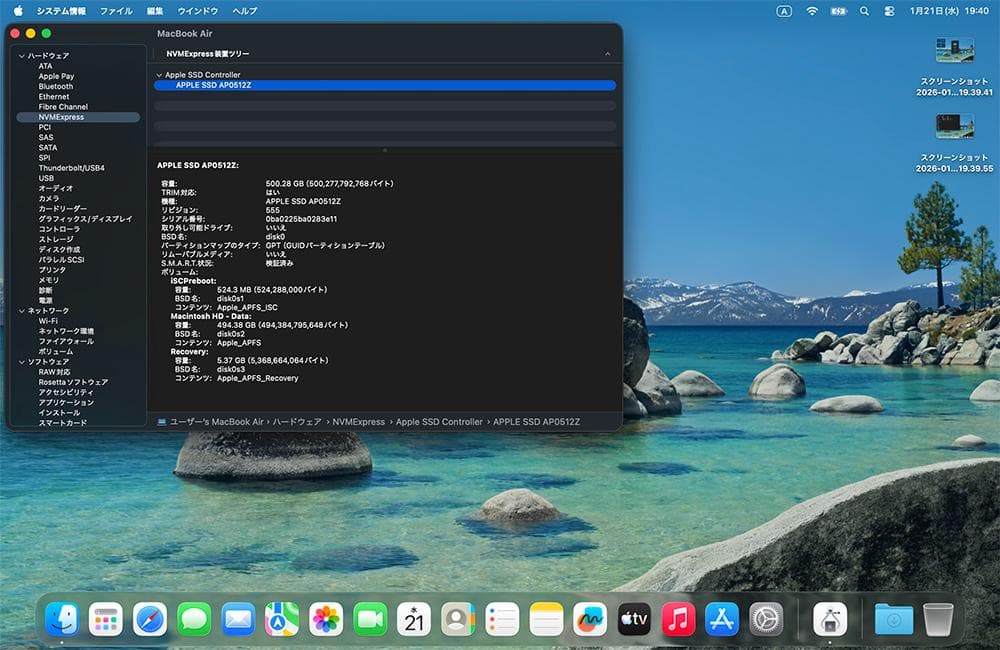Collapse the NVMExpress装置ツリー panel
This screenshot has height=650, width=1000.
point(608,50)
